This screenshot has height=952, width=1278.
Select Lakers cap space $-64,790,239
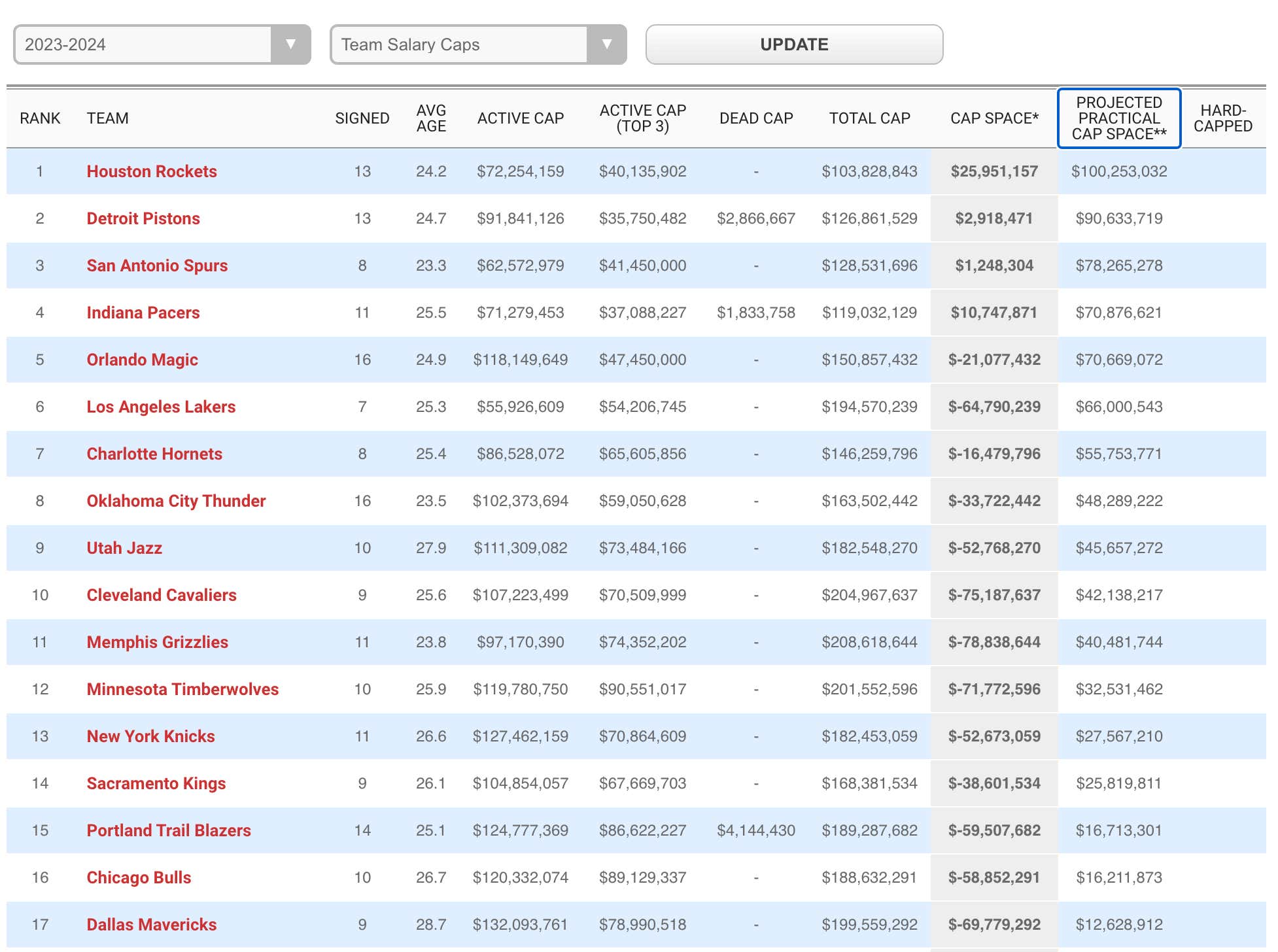tap(994, 407)
